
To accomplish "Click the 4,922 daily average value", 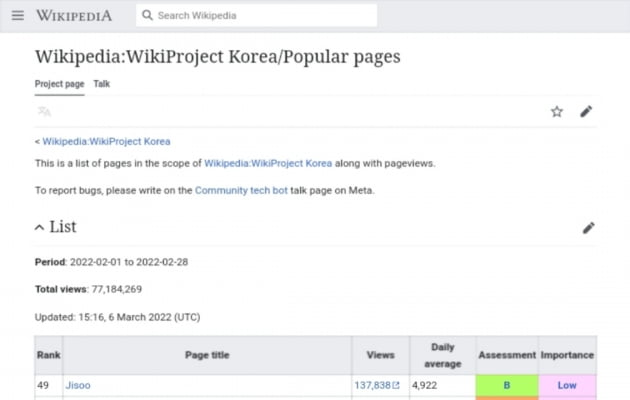I will click(424, 385).
